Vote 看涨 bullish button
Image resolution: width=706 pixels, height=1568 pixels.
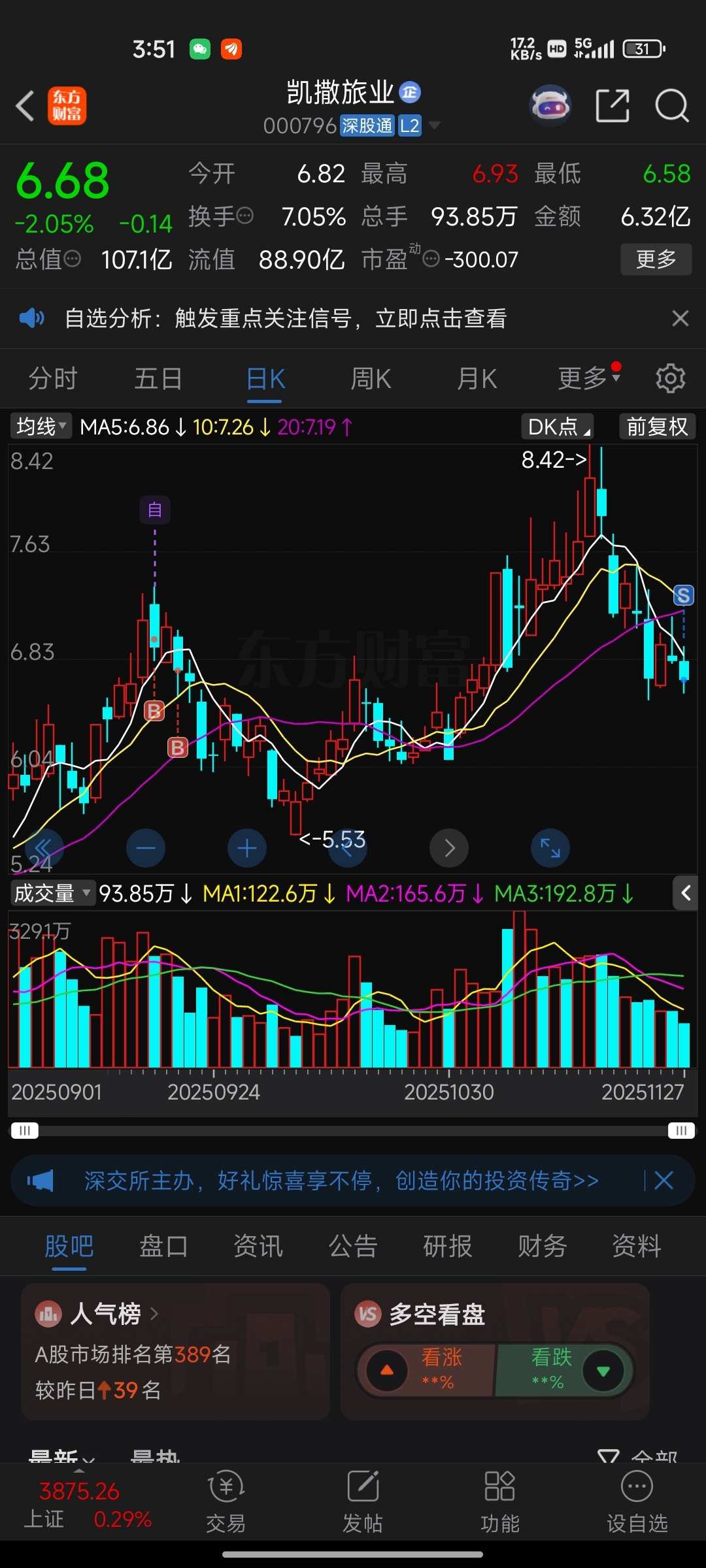pyautogui.click(x=425, y=1370)
